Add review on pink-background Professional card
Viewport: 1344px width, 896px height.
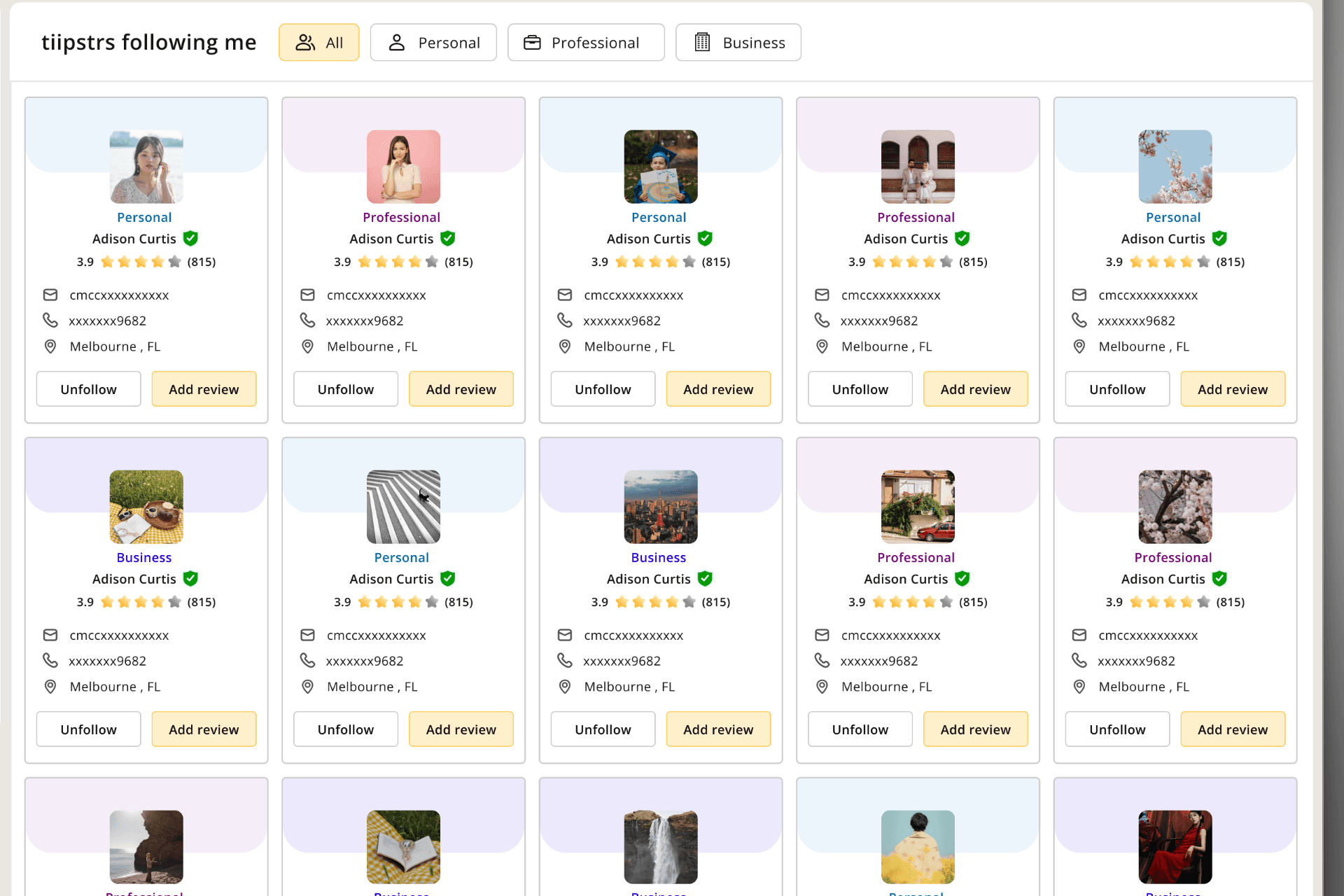[x=461, y=389]
